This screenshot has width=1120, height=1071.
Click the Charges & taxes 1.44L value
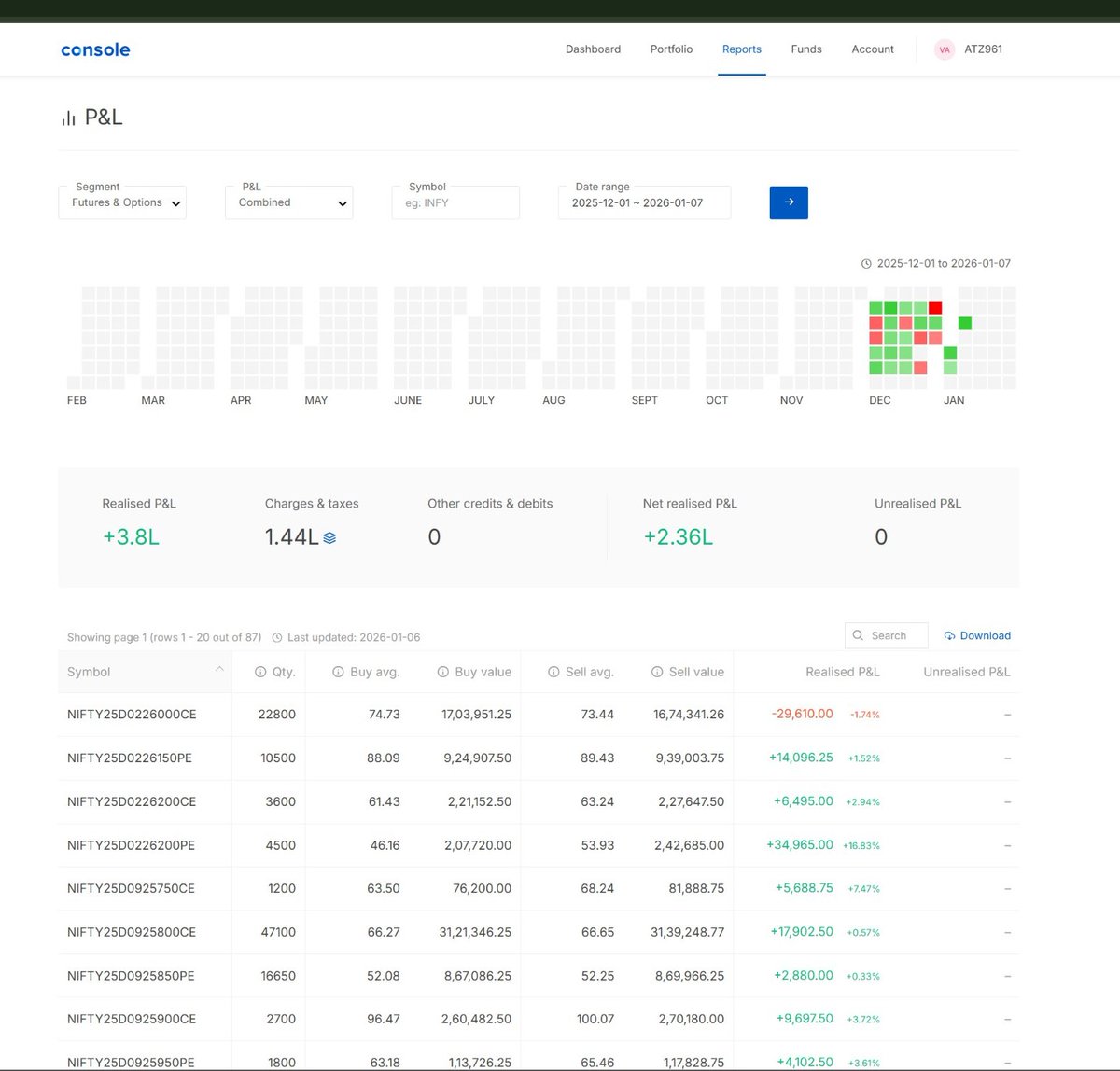tap(292, 537)
